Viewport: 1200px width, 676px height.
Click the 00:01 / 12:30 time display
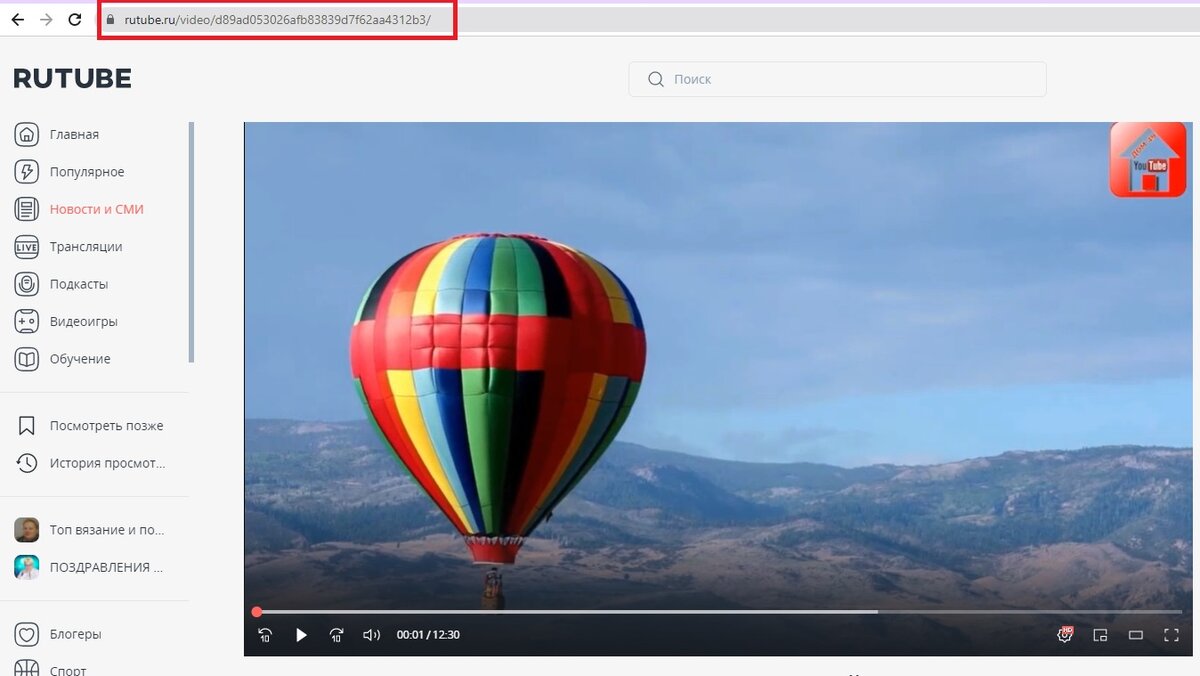pyautogui.click(x=428, y=635)
